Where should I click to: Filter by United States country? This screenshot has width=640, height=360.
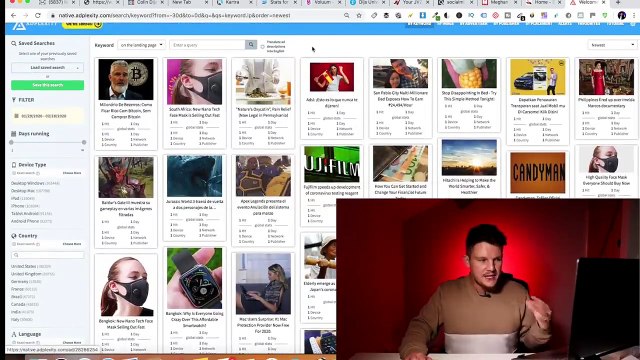[31, 266]
